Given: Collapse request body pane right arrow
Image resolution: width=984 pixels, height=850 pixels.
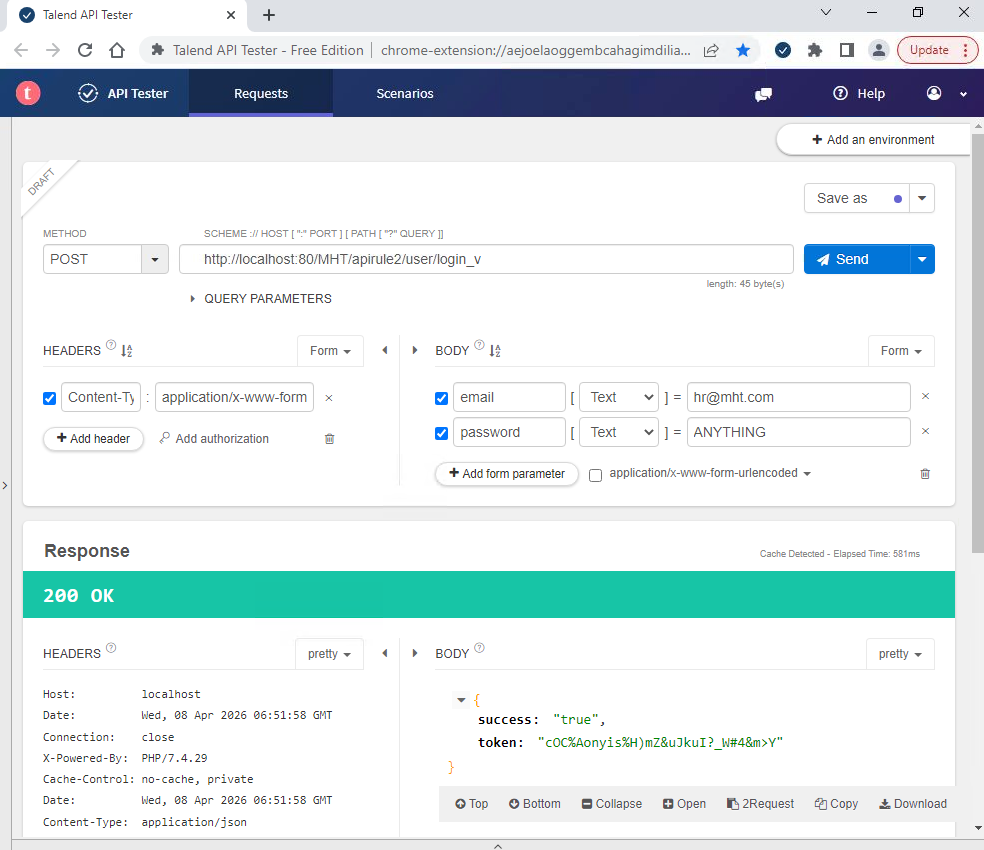Looking at the screenshot, I should pos(415,350).
